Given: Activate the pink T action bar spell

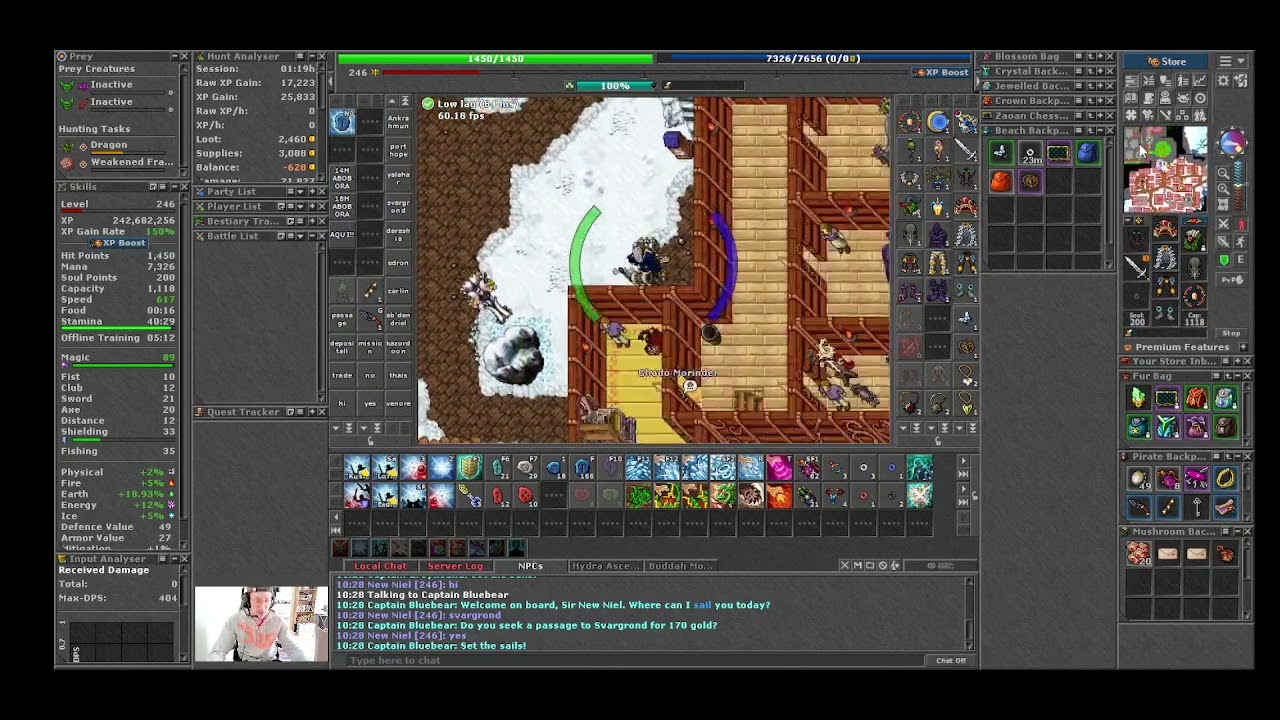Looking at the screenshot, I should tap(779, 468).
